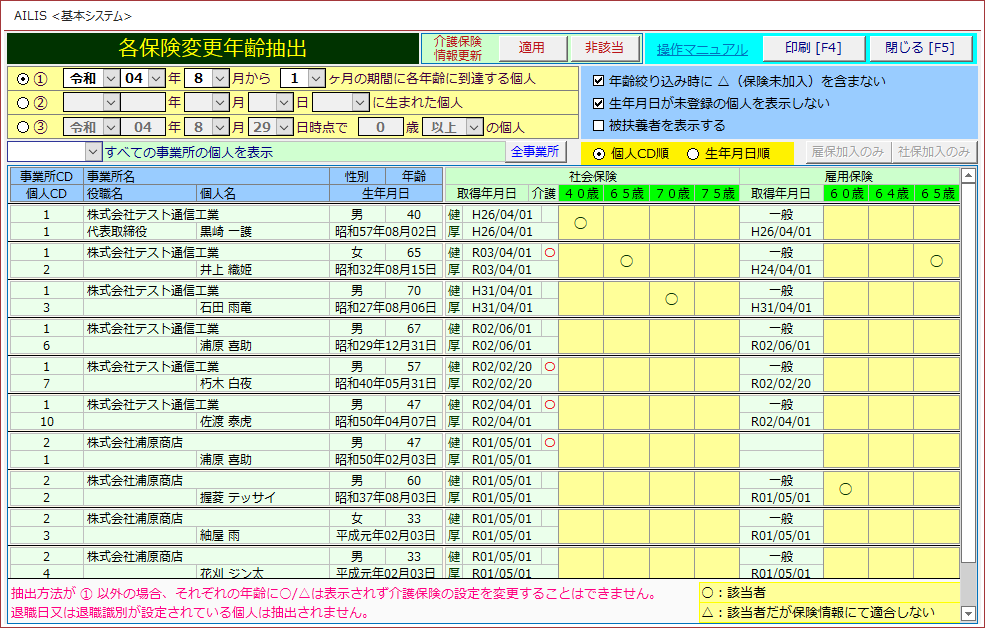The width and height of the screenshot is (985, 628).
Task: Select extraction method radio button ①
Action: tap(24, 78)
